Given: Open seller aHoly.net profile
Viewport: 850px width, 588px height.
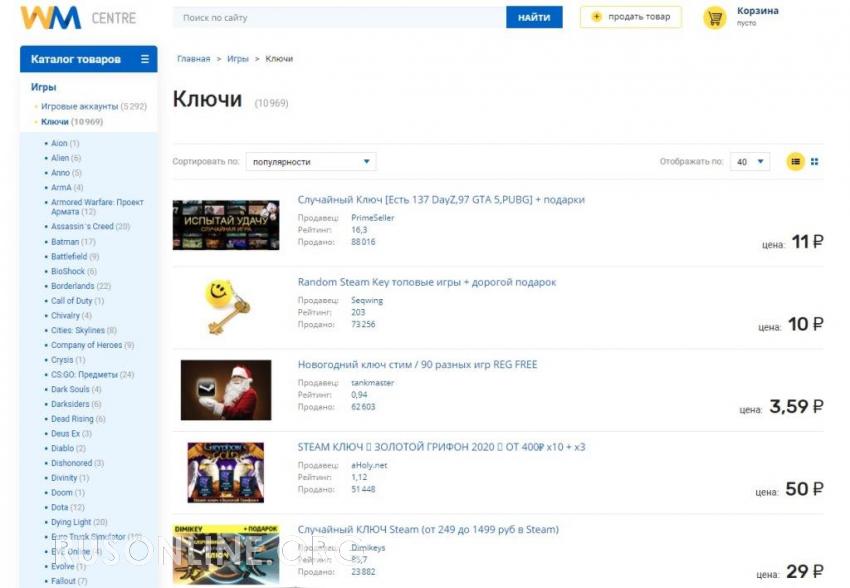Looking at the screenshot, I should click(x=369, y=465).
